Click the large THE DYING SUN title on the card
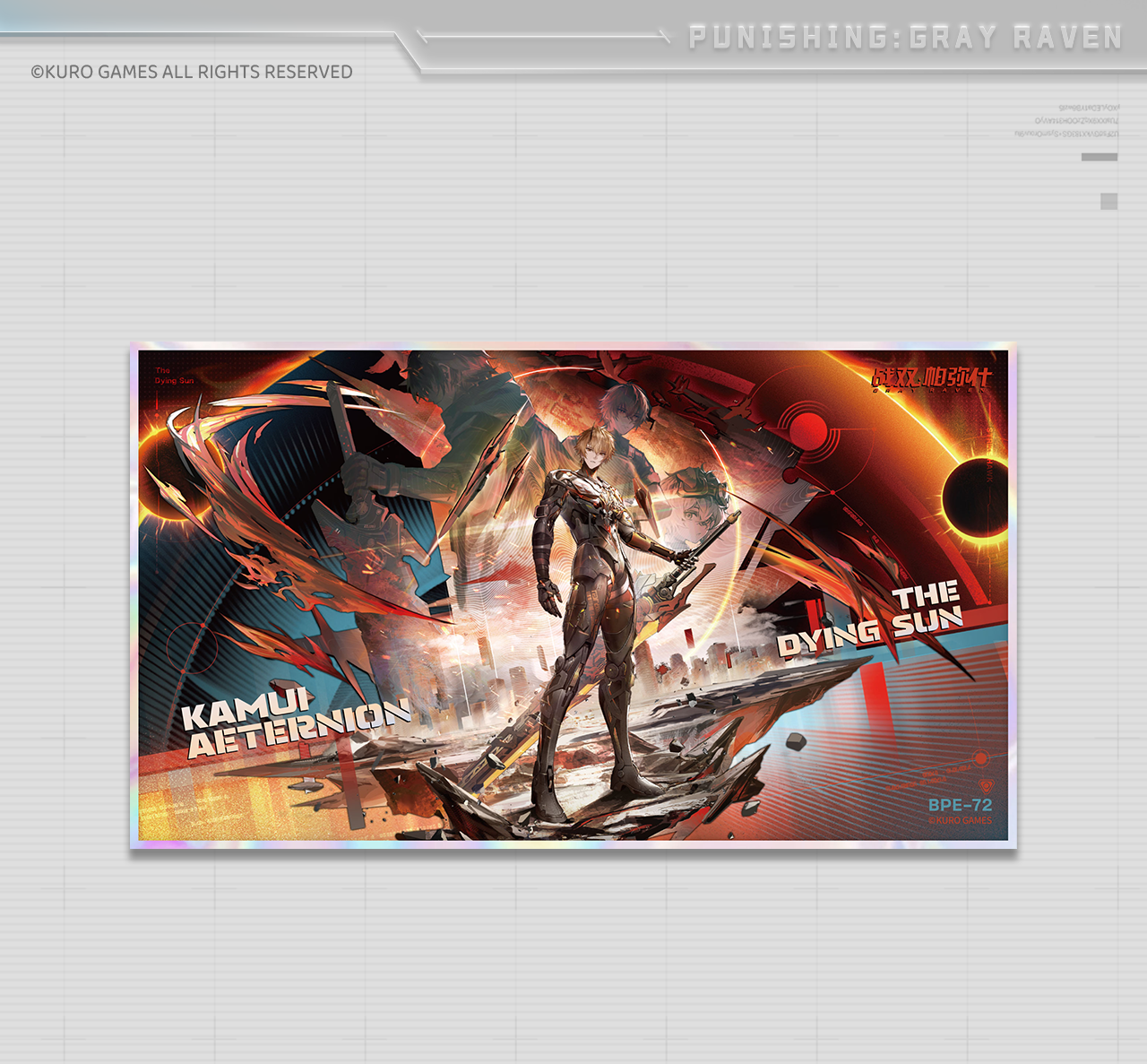This screenshot has width=1147, height=1064. [x=870, y=620]
